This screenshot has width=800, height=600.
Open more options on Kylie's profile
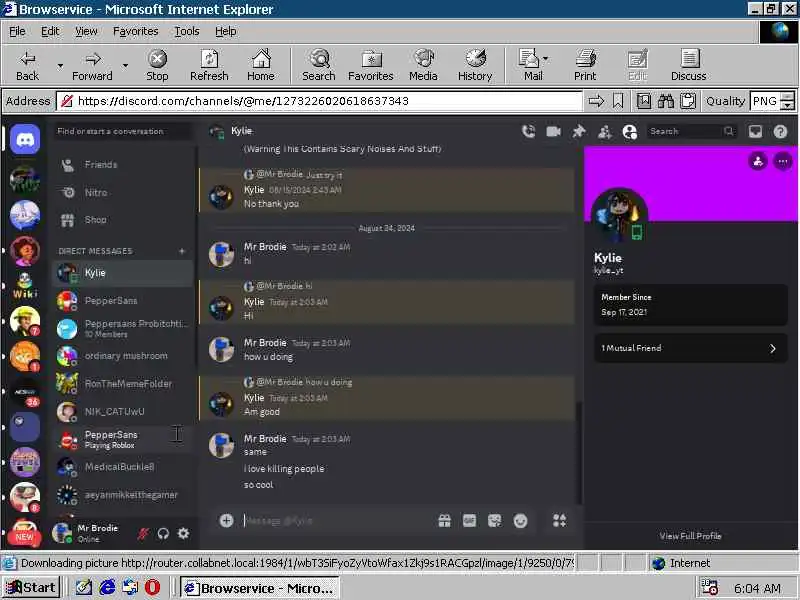point(783,161)
